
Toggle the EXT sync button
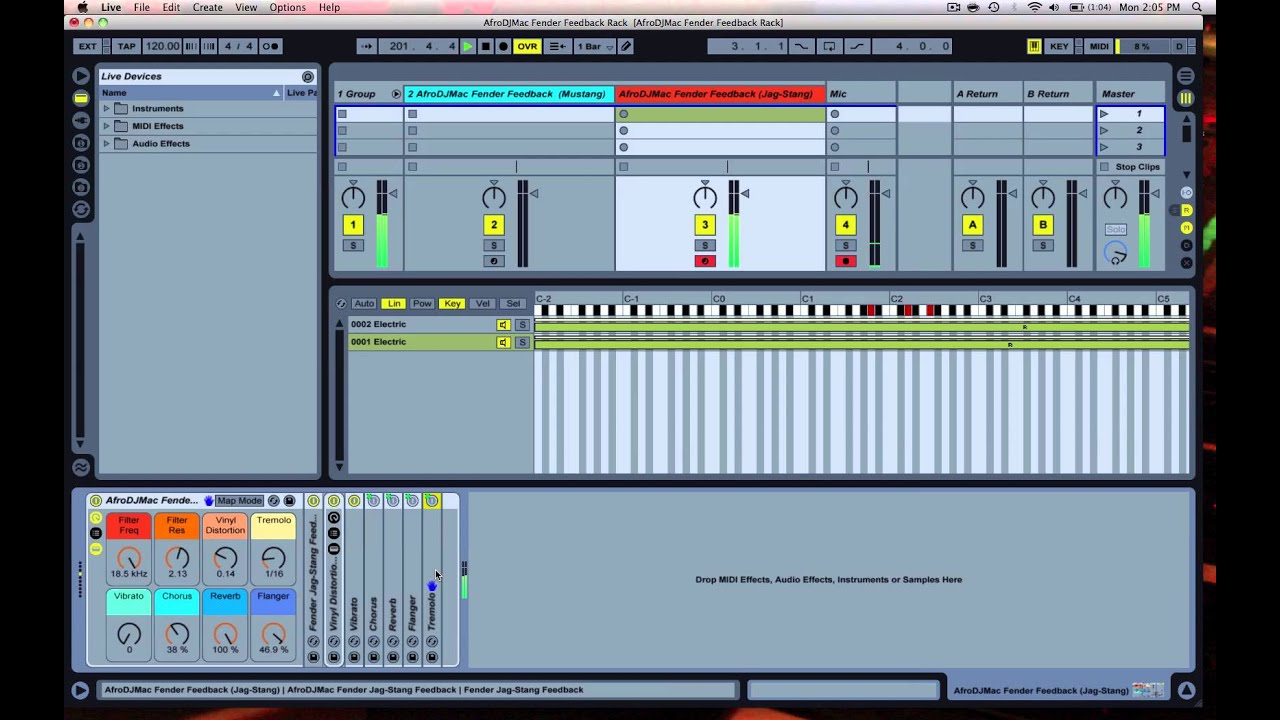tap(88, 46)
